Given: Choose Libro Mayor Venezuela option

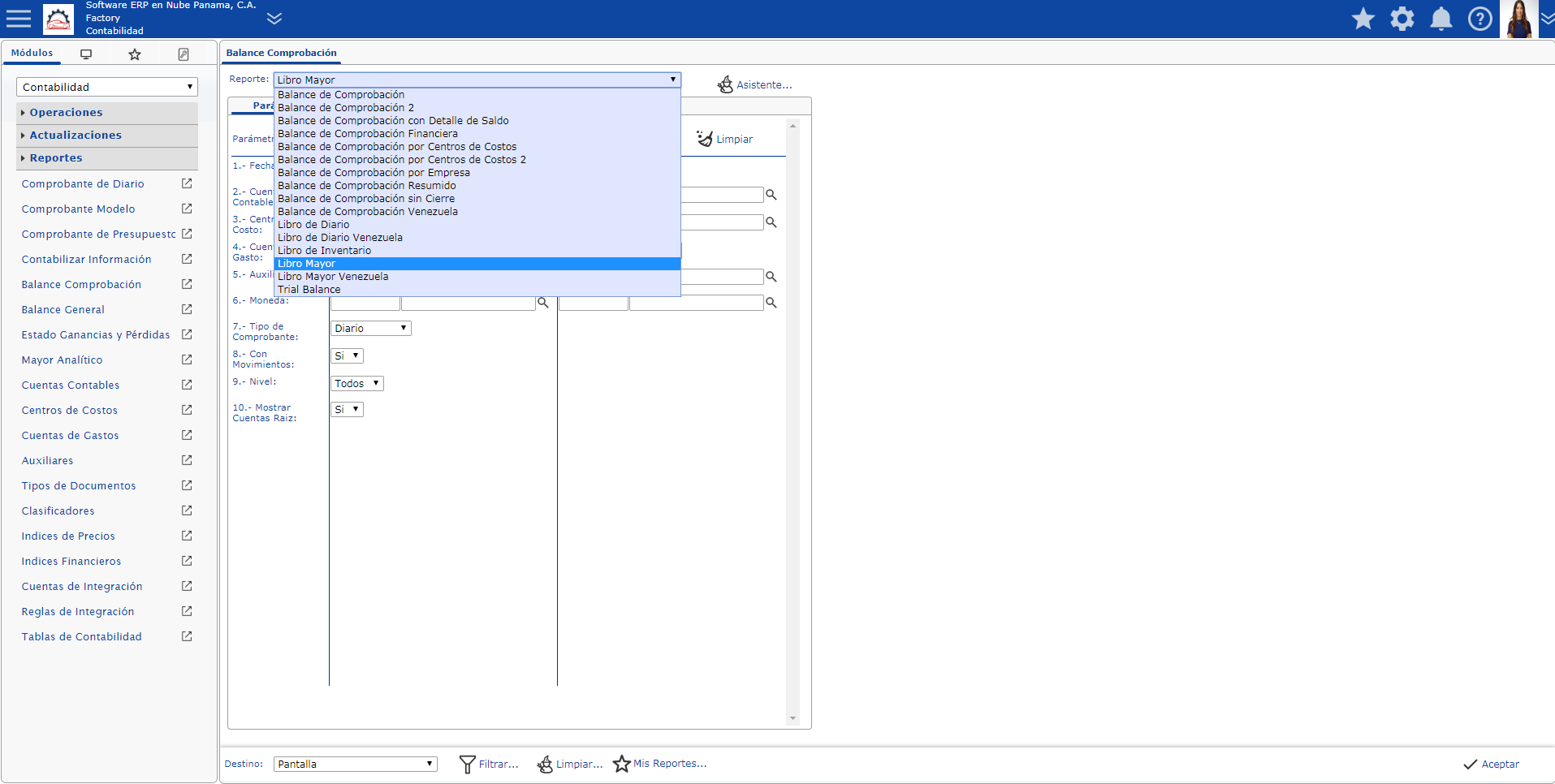Looking at the screenshot, I should click(477, 277).
